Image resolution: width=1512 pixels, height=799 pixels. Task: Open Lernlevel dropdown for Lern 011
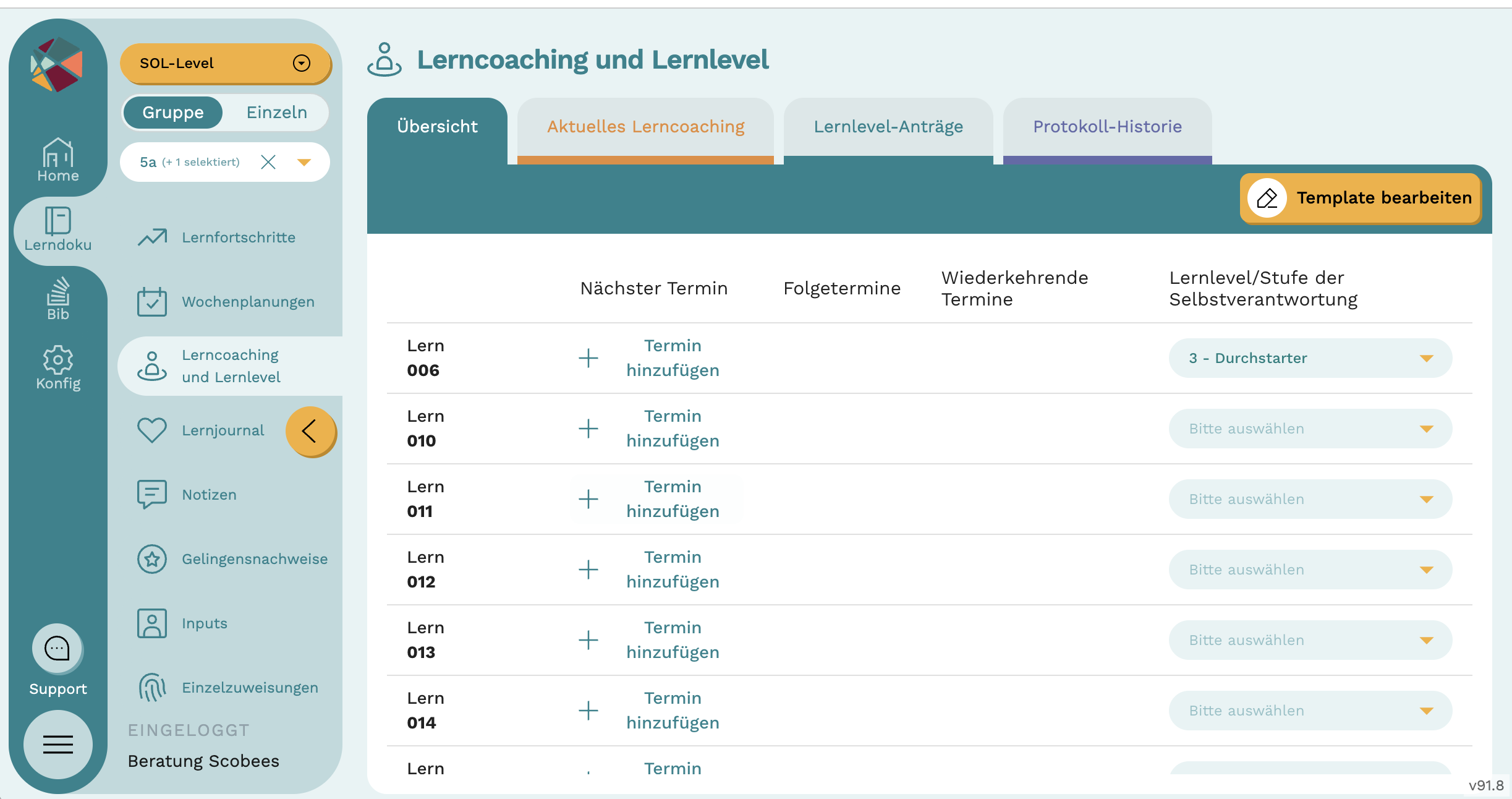[1310, 499]
